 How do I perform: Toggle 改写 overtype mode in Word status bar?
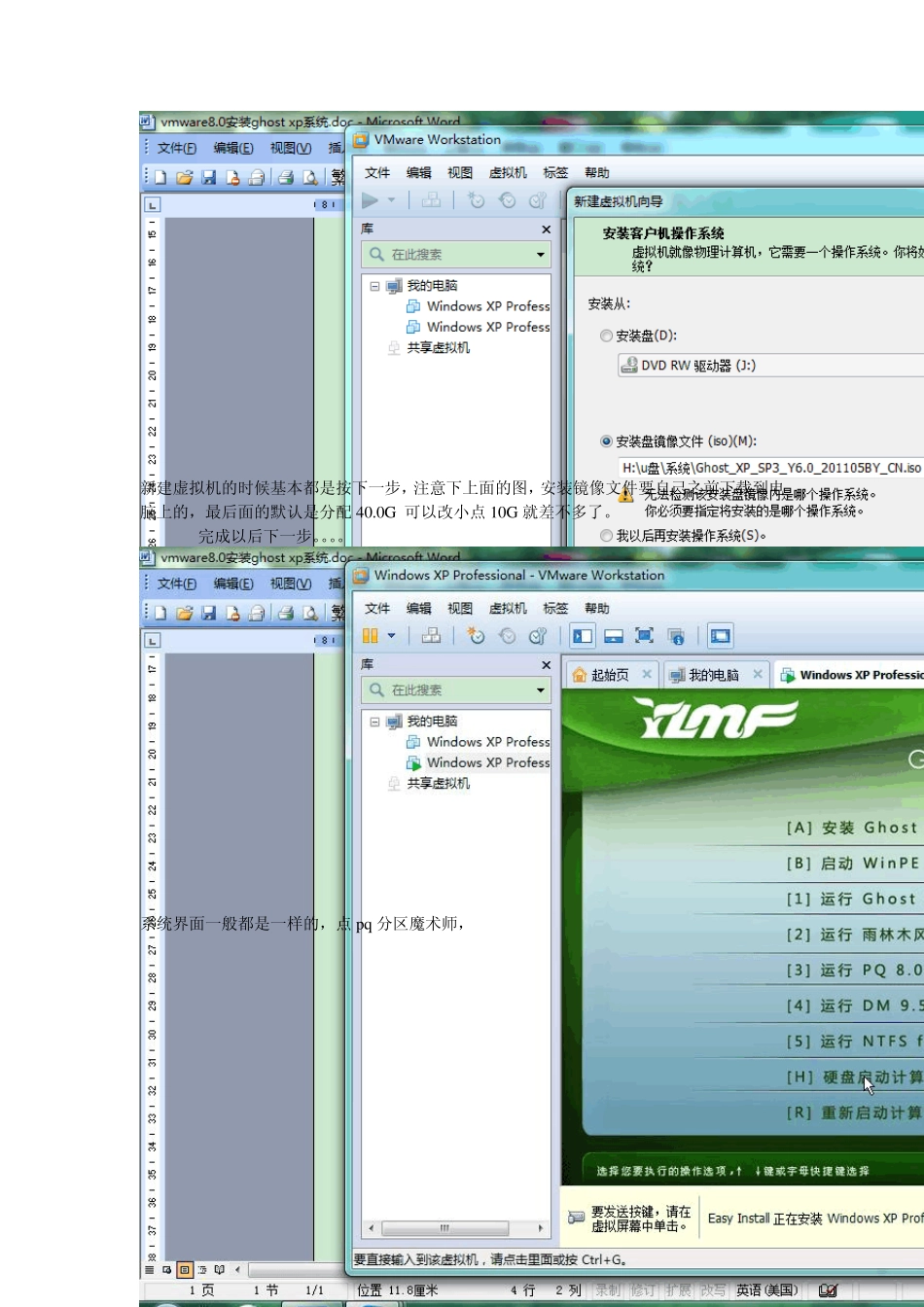click(713, 1290)
